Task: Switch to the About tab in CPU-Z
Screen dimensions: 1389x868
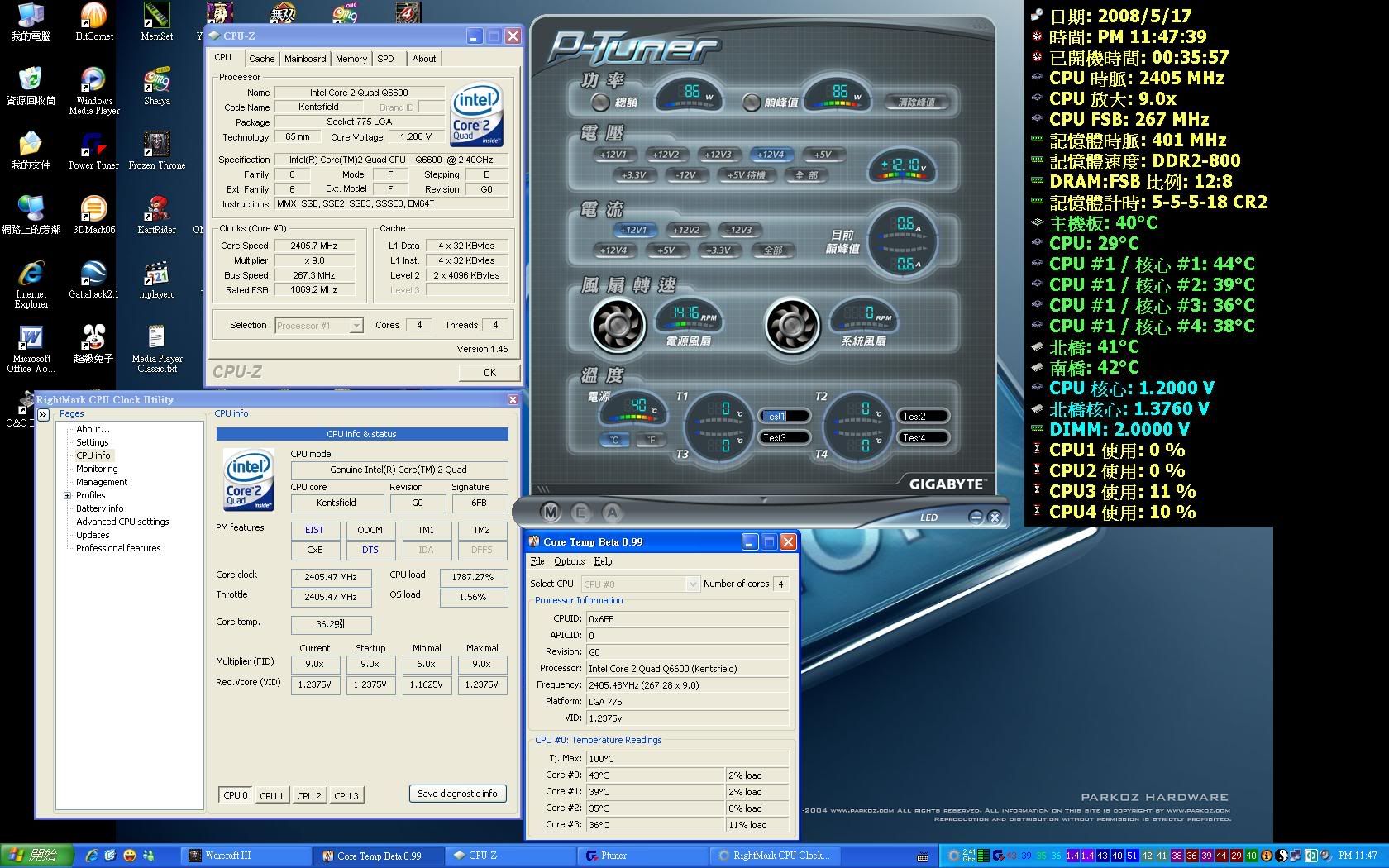Action: tap(423, 59)
